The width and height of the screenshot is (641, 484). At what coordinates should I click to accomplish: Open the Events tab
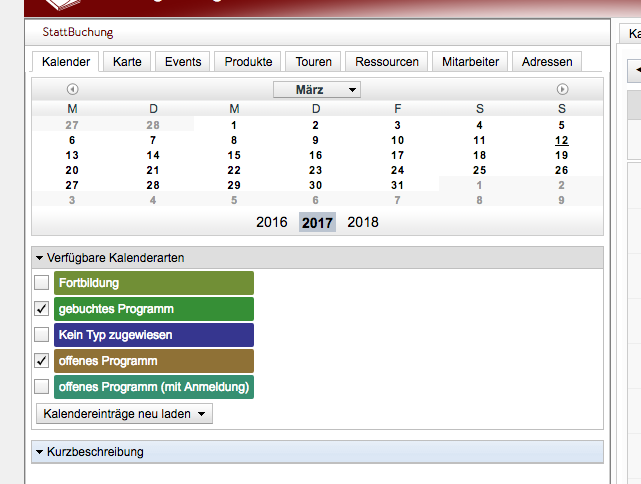[x=183, y=62]
